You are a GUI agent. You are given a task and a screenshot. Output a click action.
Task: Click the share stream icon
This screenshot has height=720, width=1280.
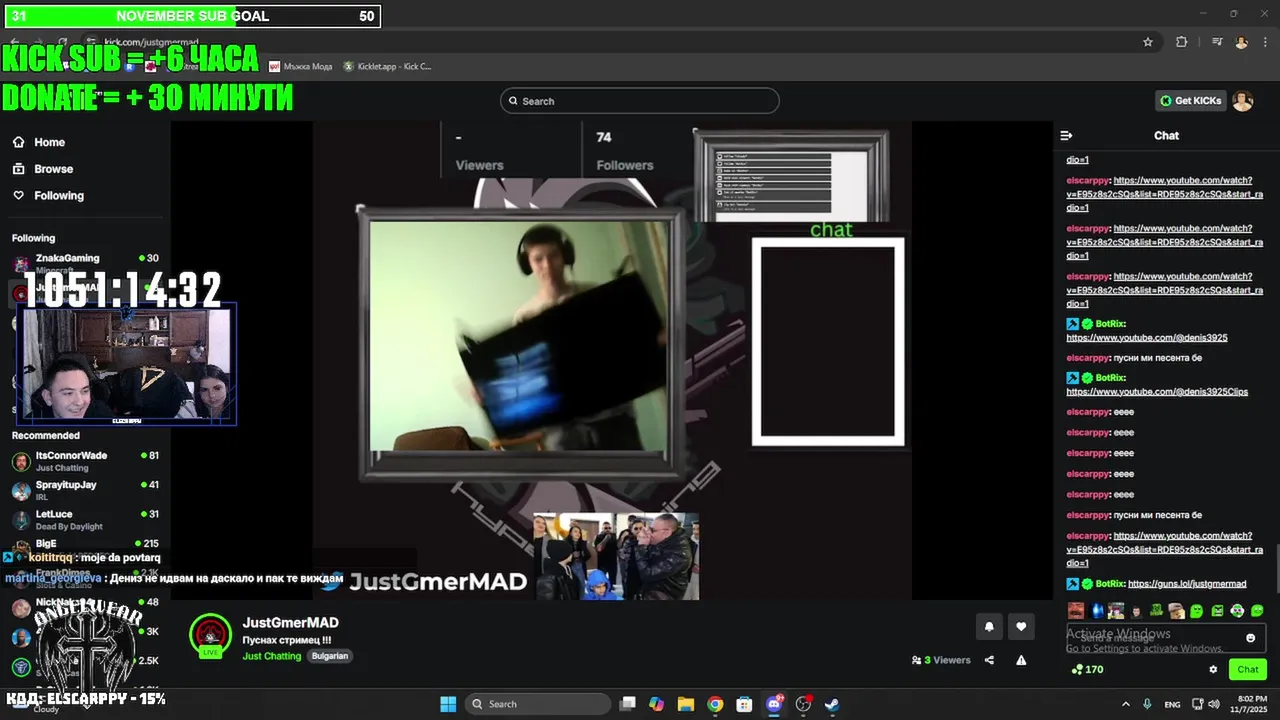pyautogui.click(x=989, y=660)
